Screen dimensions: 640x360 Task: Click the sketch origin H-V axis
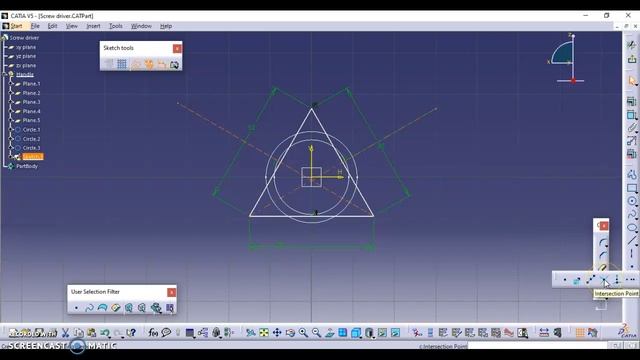coord(311,177)
